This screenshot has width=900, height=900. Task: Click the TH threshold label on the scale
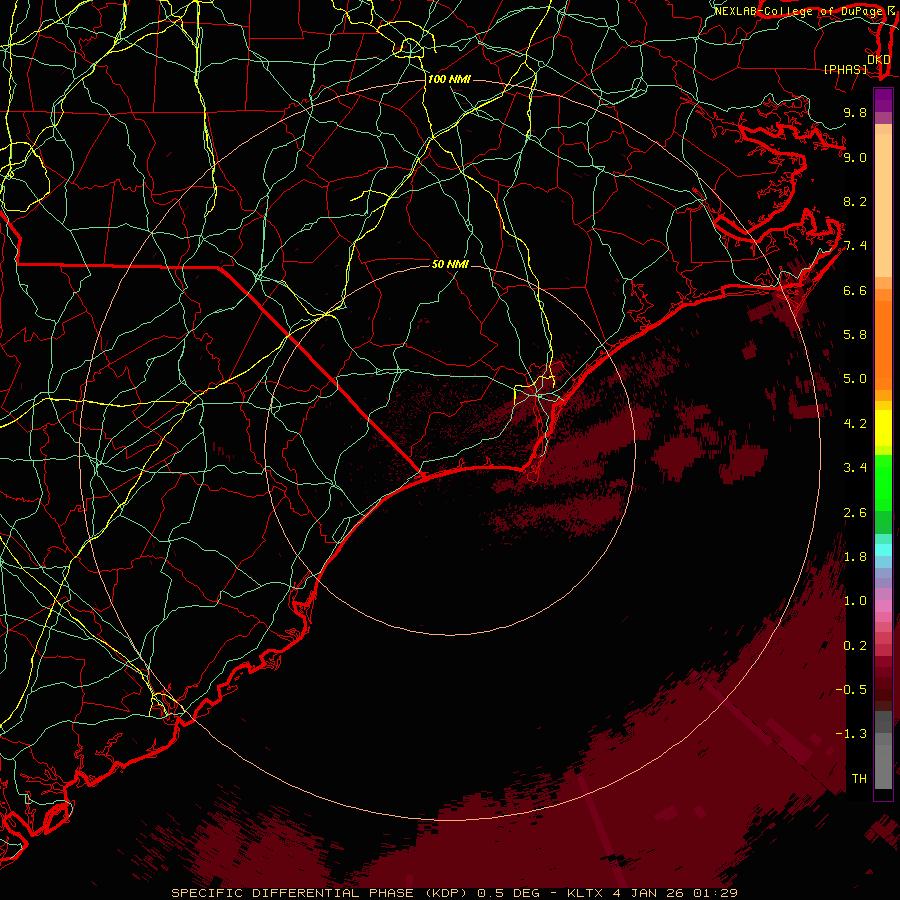859,779
